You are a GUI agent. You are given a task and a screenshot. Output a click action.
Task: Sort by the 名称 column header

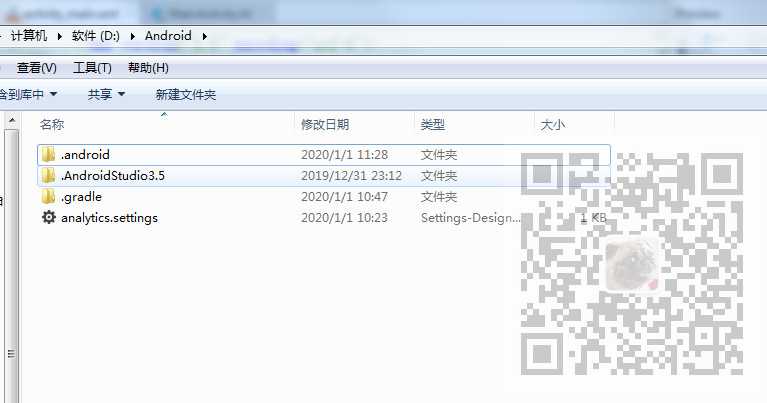pyautogui.click(x=52, y=125)
